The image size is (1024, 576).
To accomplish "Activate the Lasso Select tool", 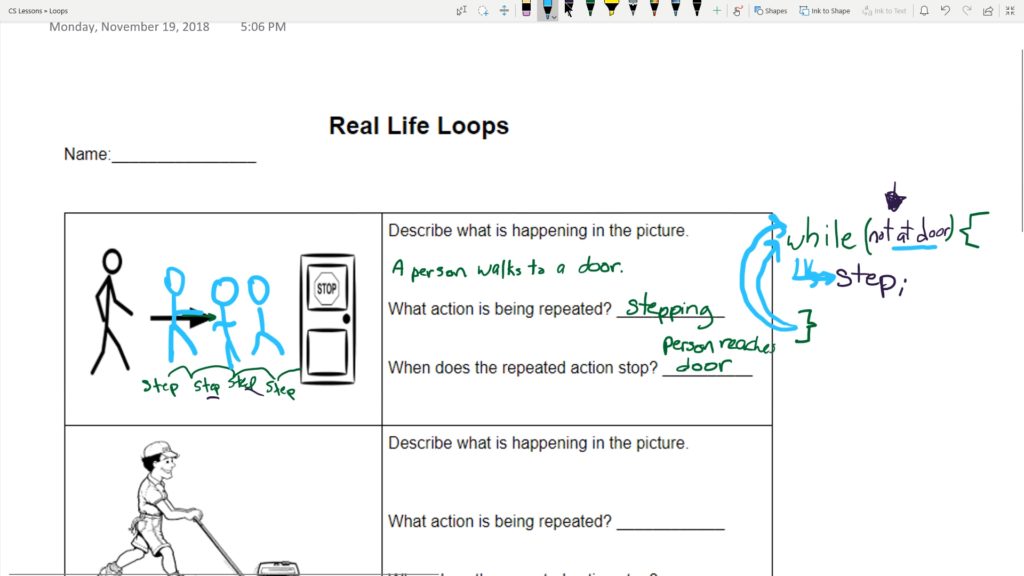I will 482,10.
